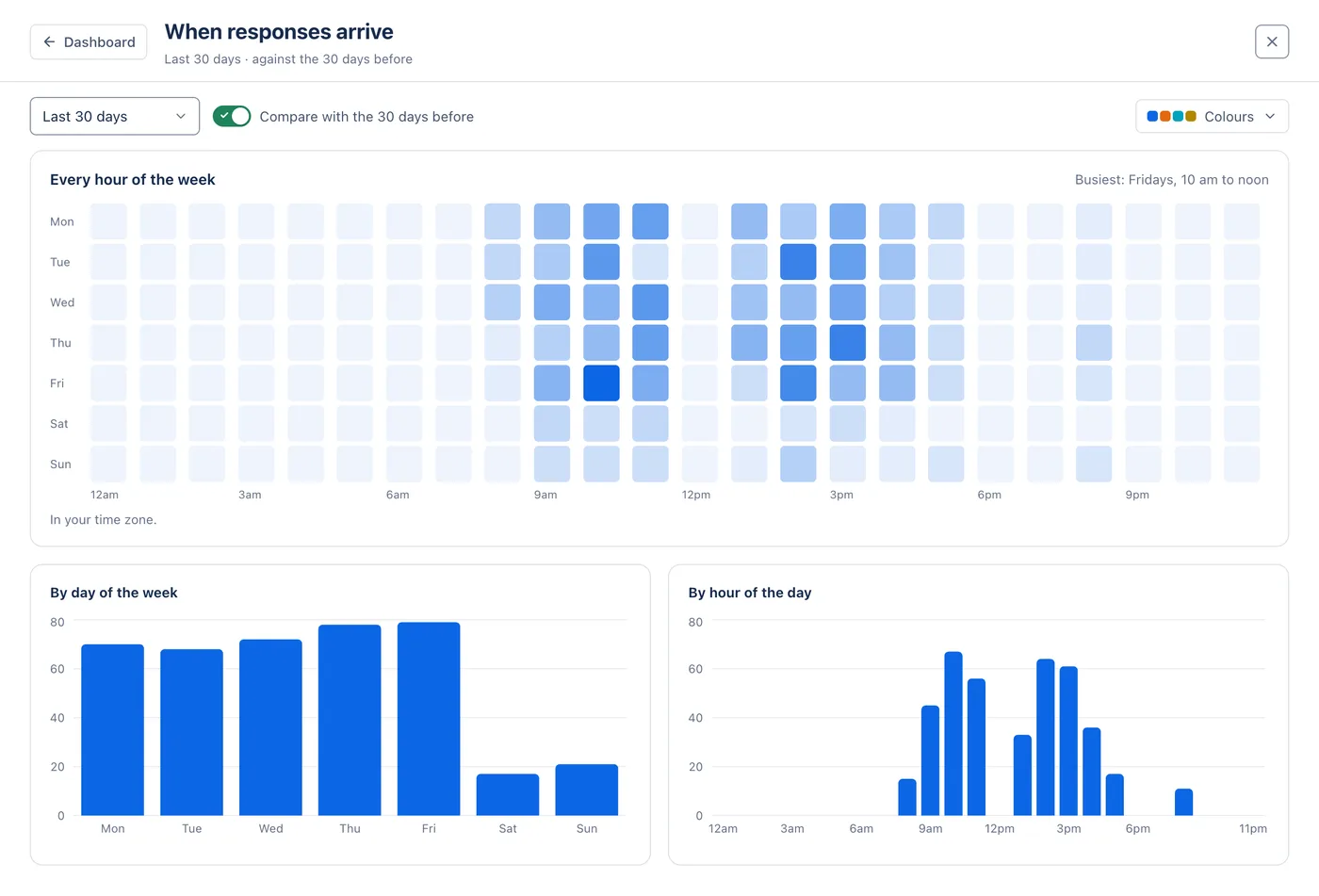This screenshot has width=1319, height=896.
Task: Click the 10am bar in the hourly chart
Action: (953, 734)
